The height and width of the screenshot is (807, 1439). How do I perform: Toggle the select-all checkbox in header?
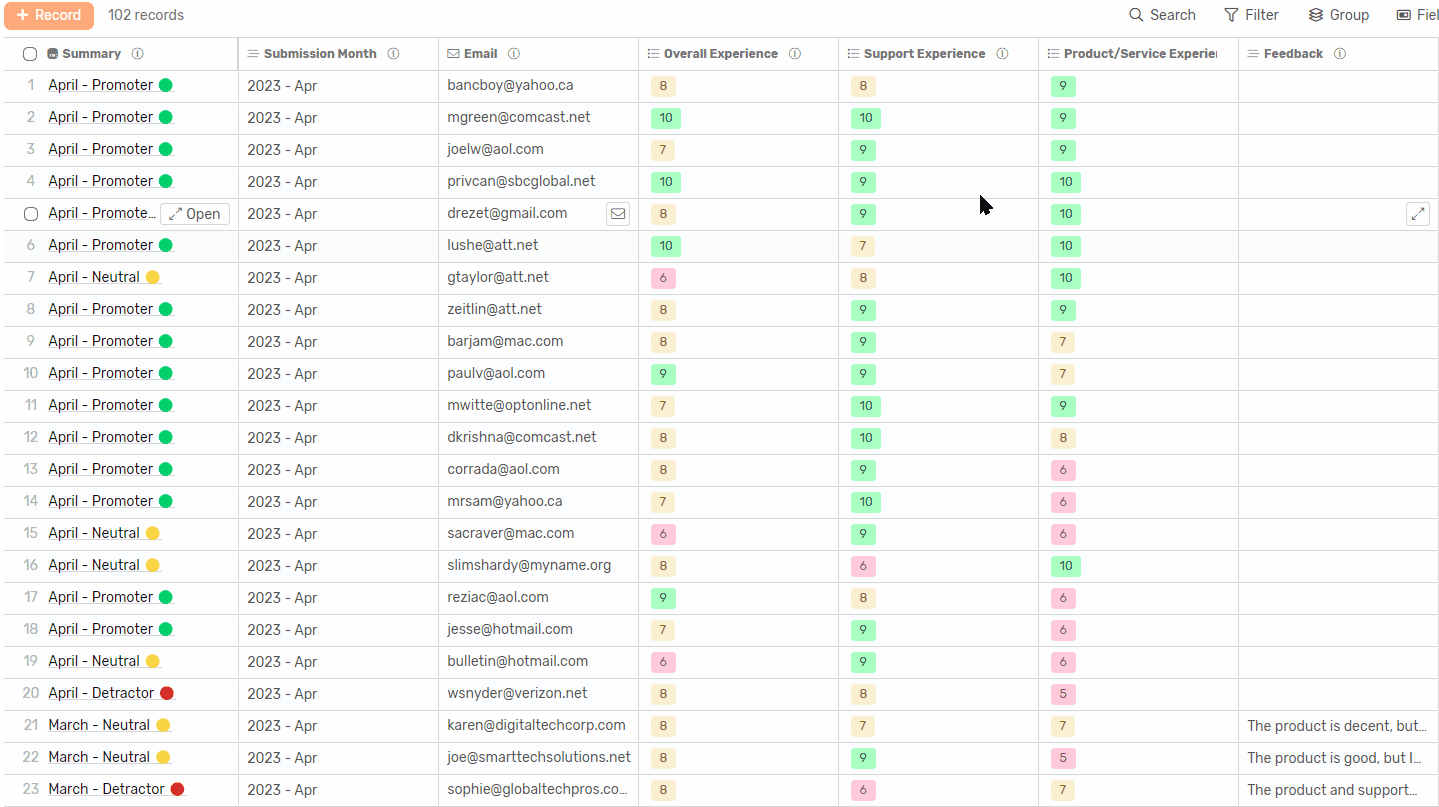click(30, 54)
